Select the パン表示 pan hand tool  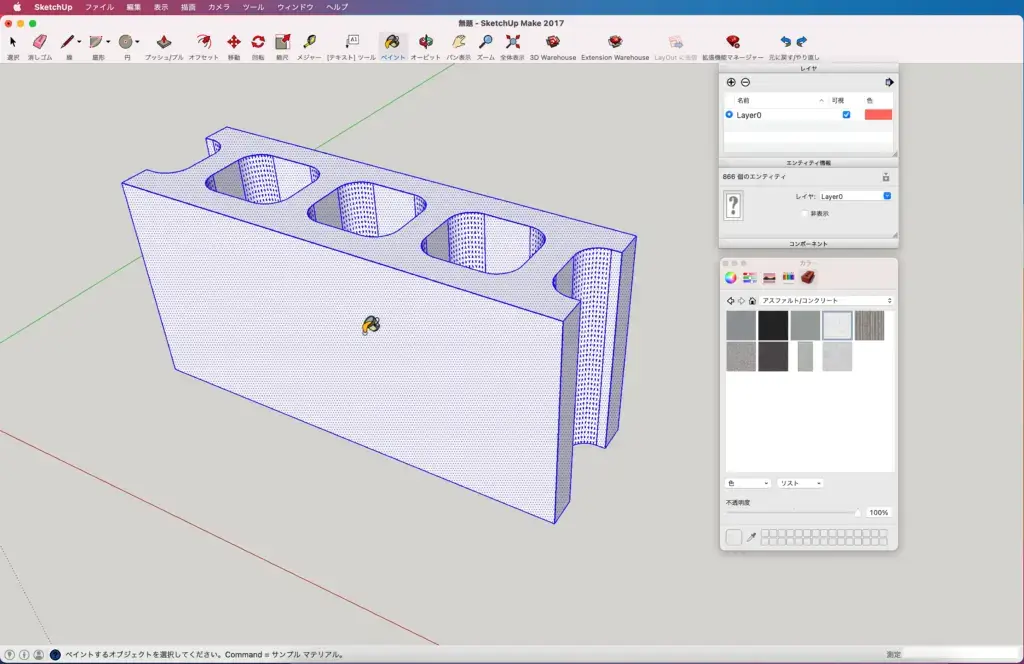[x=458, y=42]
